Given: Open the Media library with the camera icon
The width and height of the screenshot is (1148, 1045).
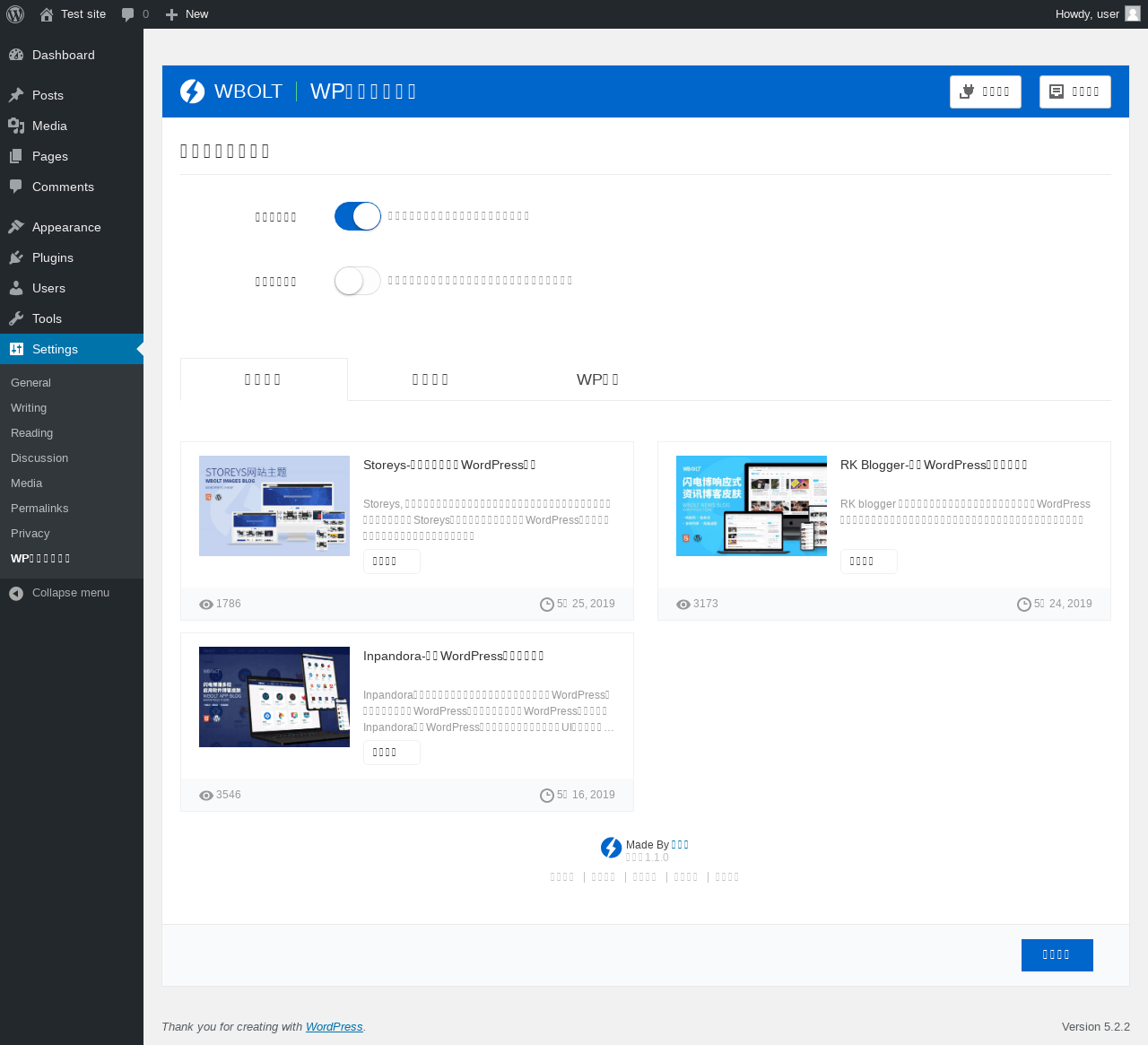Looking at the screenshot, I should click(72, 126).
